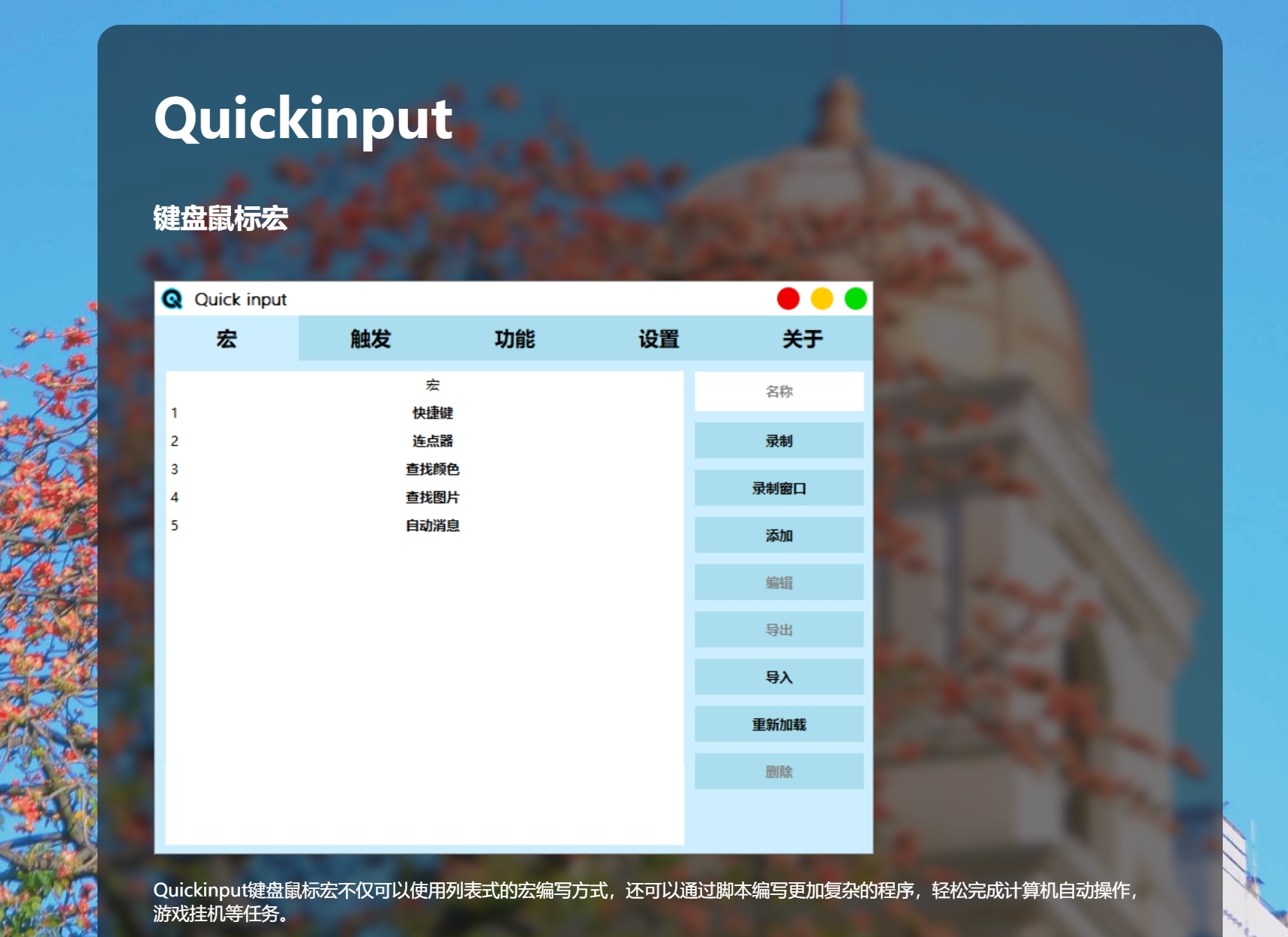Click the Quickinput page heading
The height and width of the screenshot is (937, 1288).
pyautogui.click(x=303, y=119)
